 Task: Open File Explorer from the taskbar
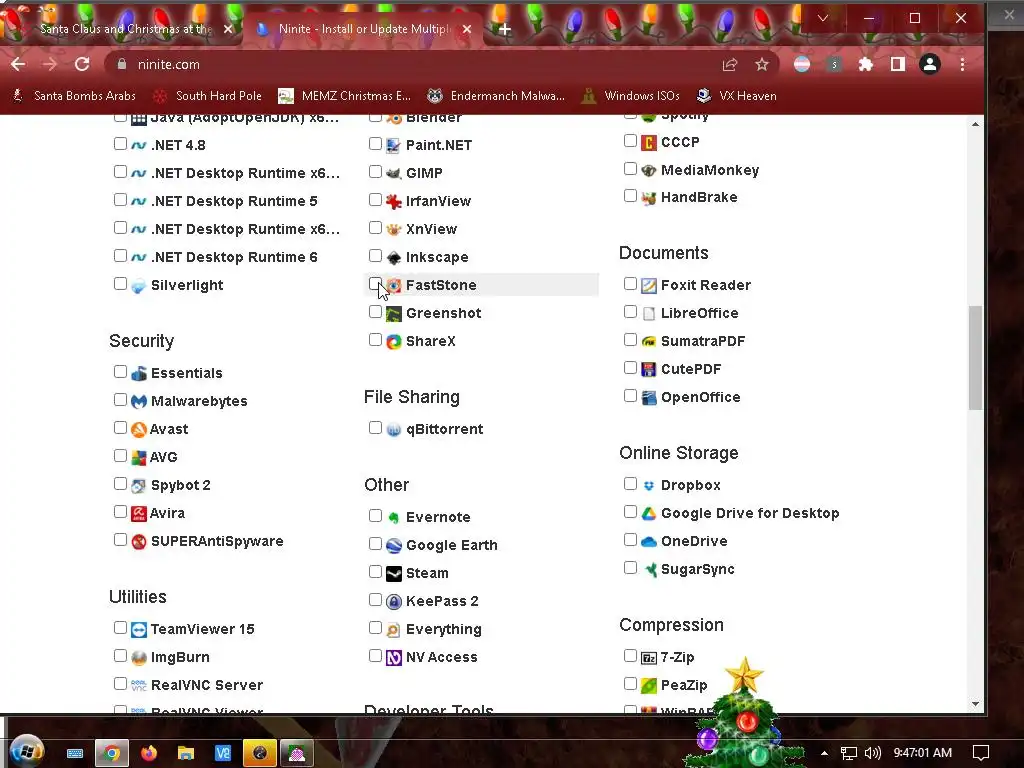coord(186,753)
